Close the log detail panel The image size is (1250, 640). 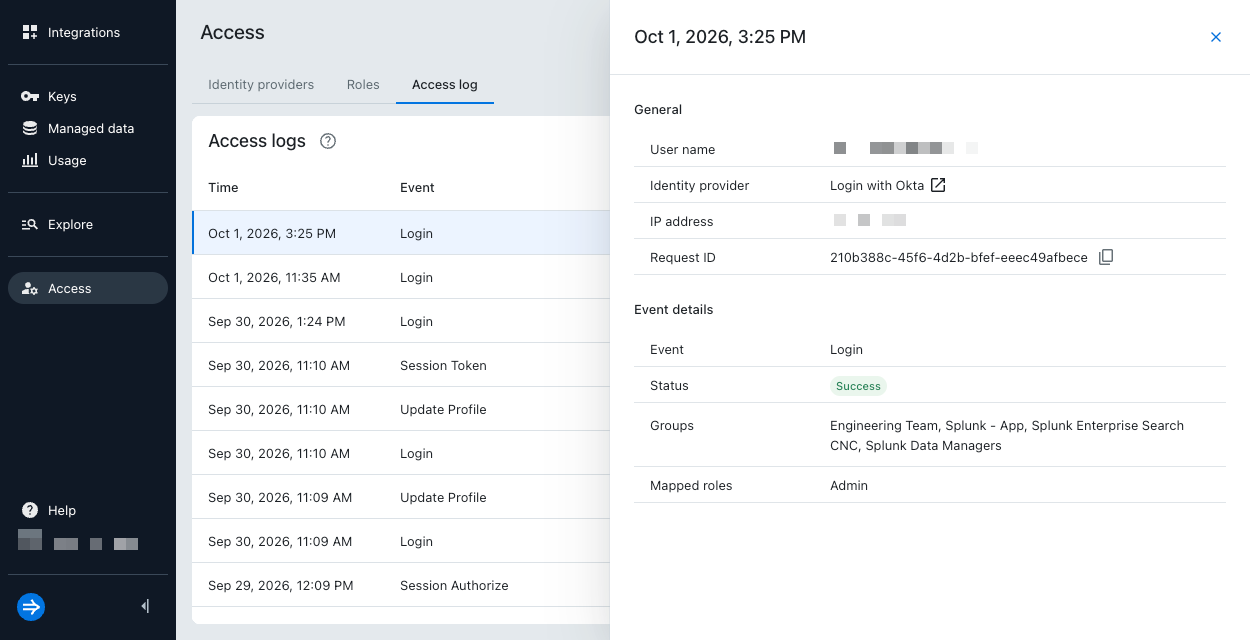1216,37
